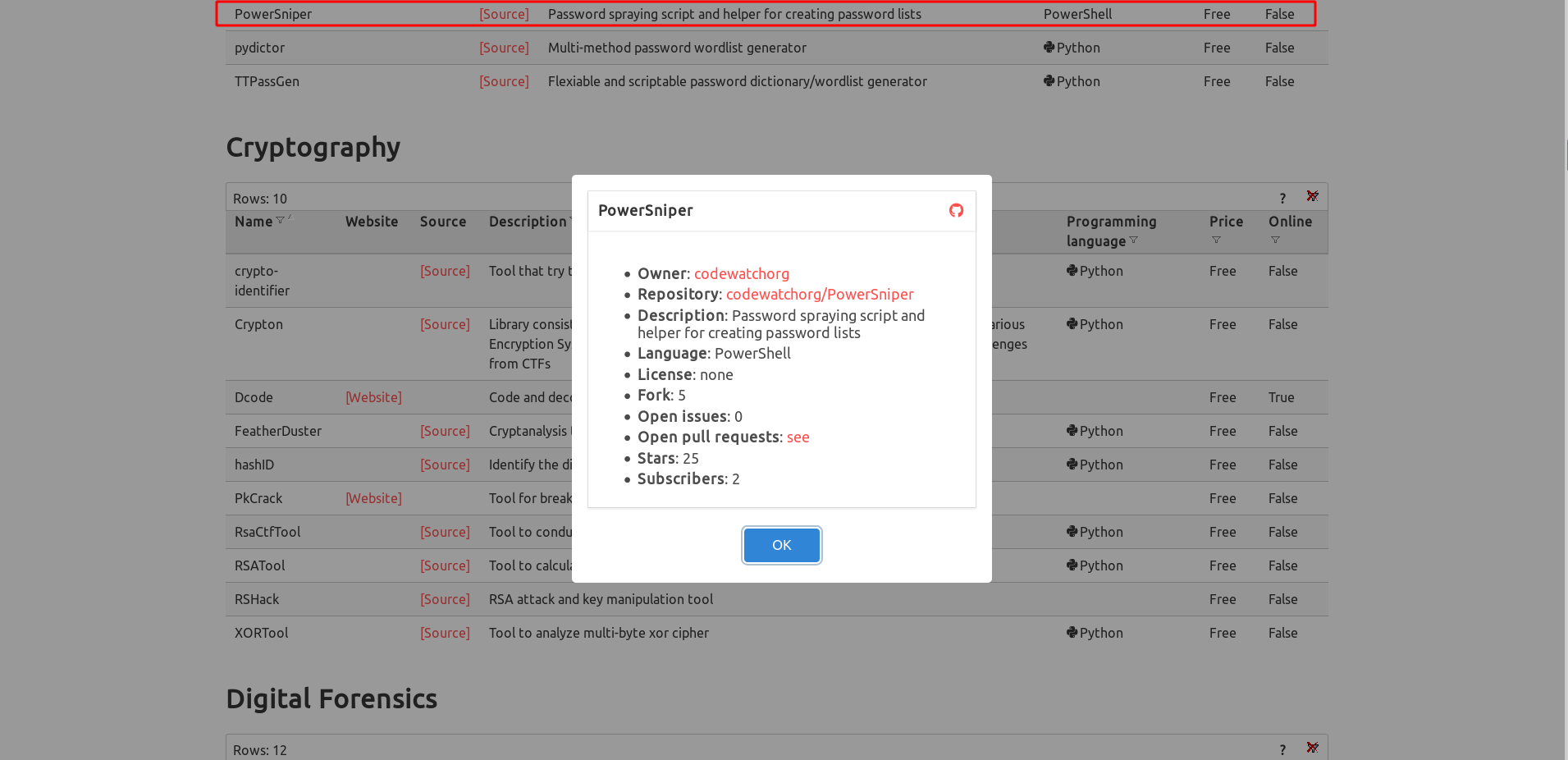This screenshot has height=760, width=1568.
Task: Open the Source link for RSATool
Action: click(445, 566)
